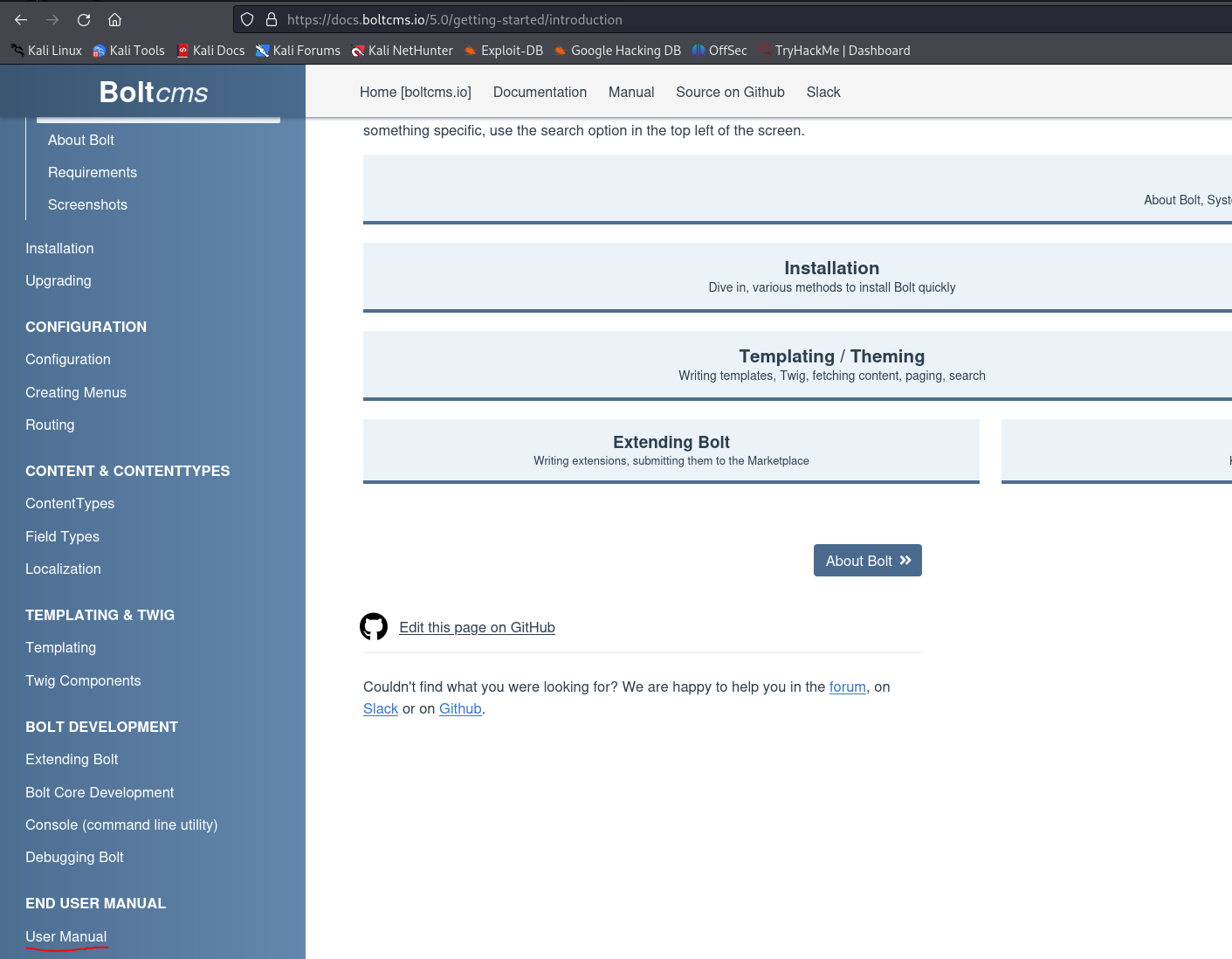The height and width of the screenshot is (959, 1232).
Task: Click the About Bolt next-page button
Action: [x=868, y=561]
